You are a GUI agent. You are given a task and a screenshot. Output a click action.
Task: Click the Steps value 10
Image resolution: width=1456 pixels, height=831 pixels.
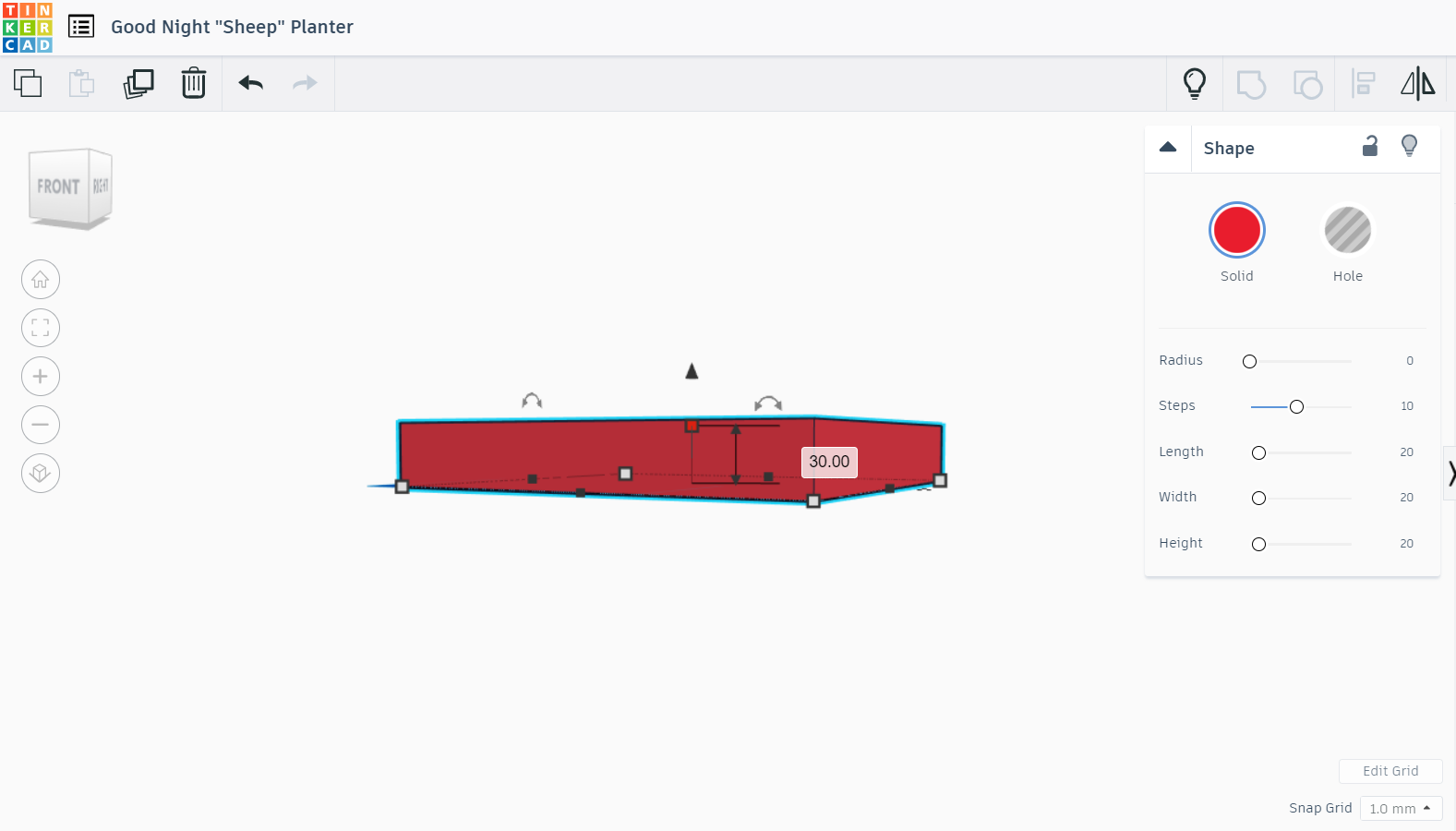tap(1407, 406)
